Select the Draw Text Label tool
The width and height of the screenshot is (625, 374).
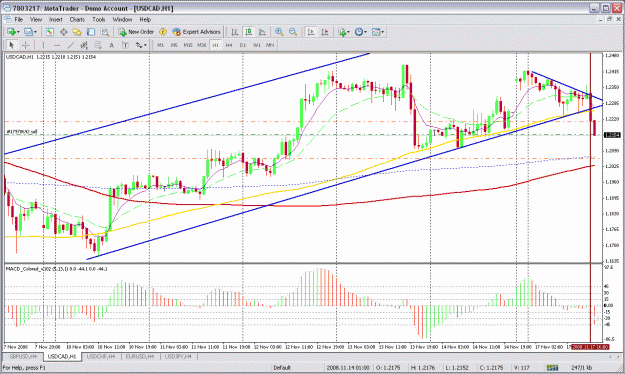(125, 45)
